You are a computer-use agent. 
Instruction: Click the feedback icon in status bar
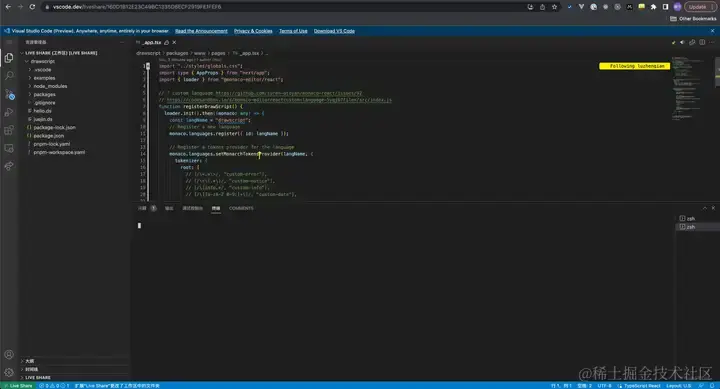point(701,386)
